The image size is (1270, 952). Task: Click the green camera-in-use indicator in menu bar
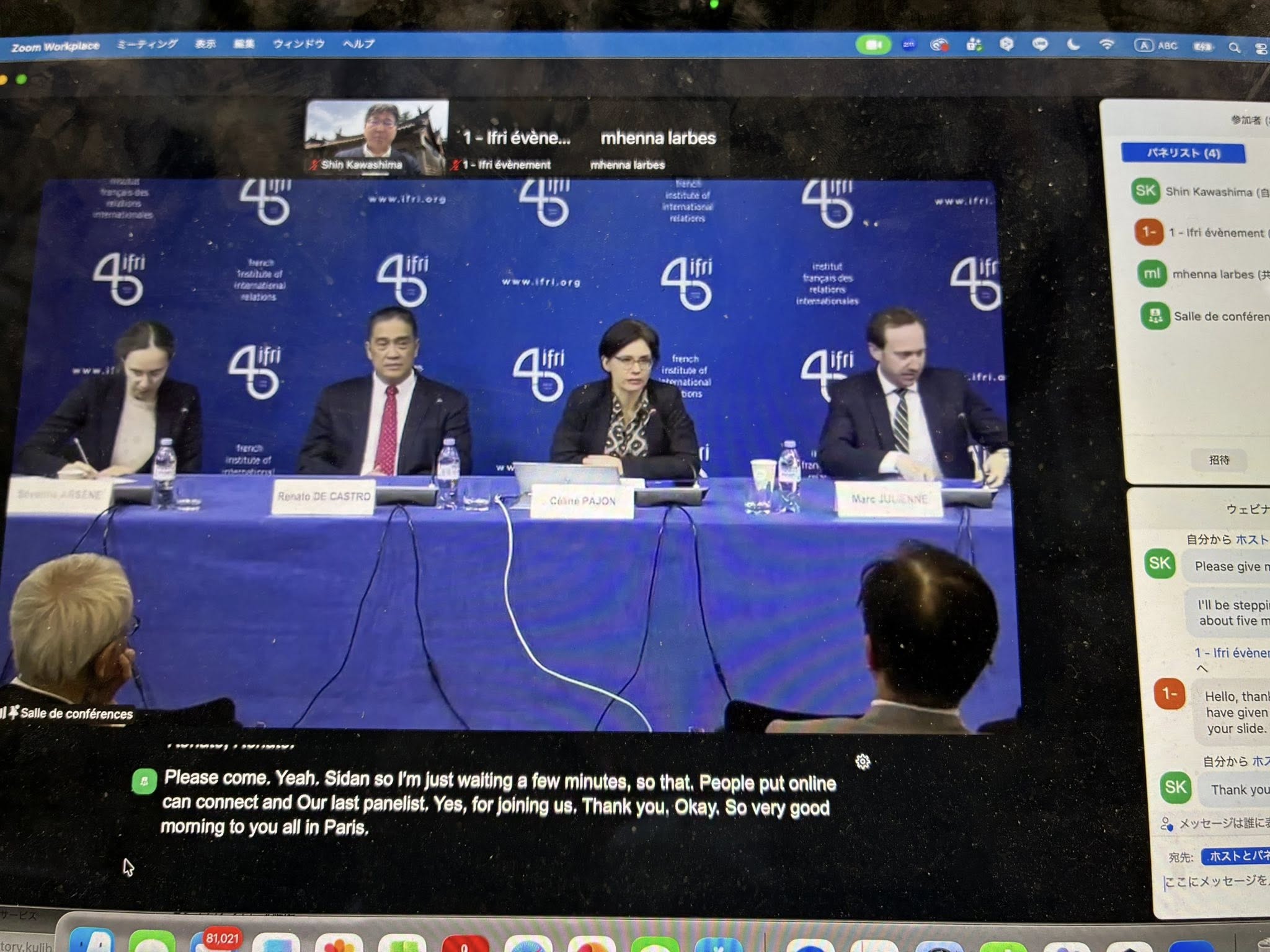[x=873, y=45]
